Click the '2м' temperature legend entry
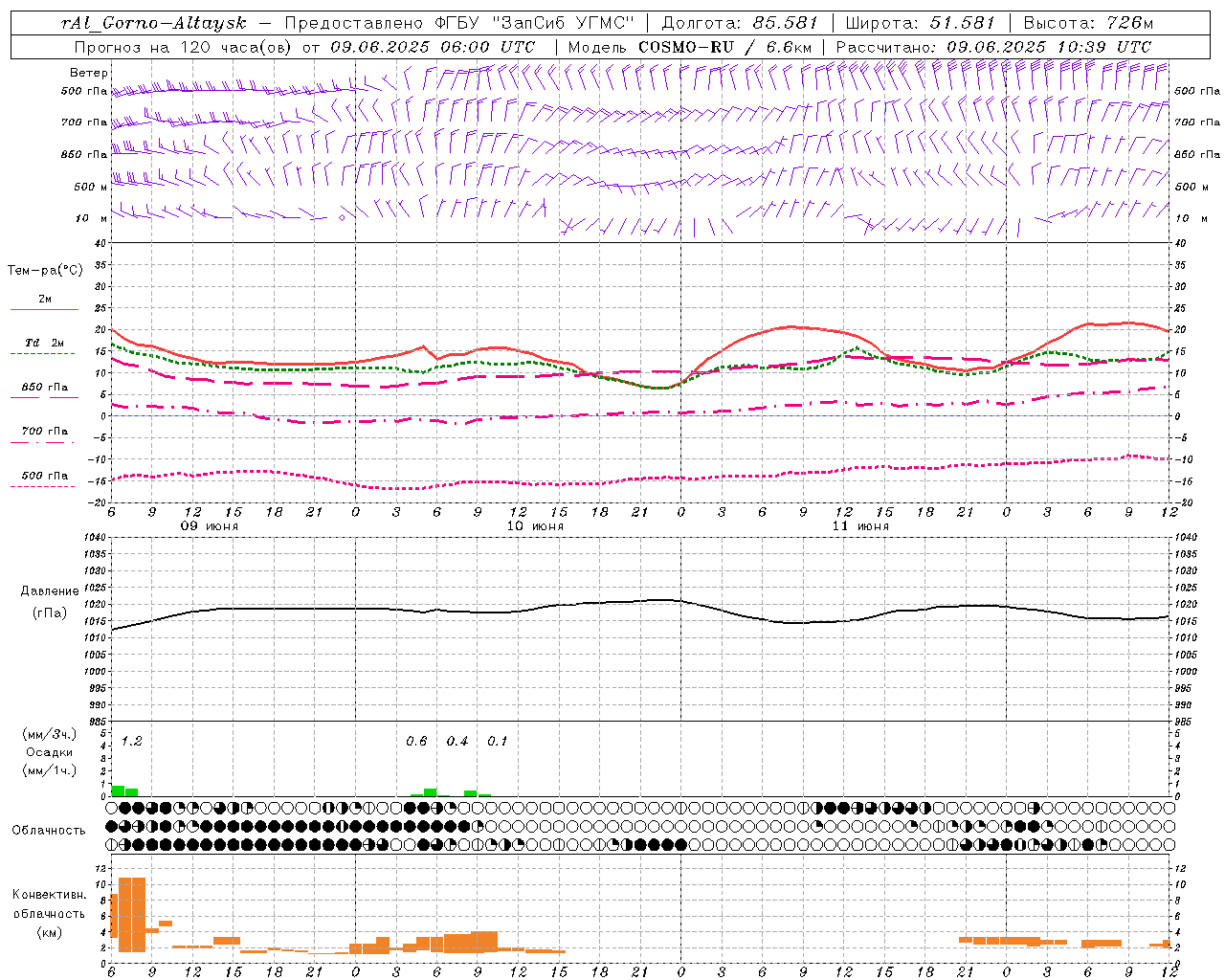This screenshot has height=980, width=1225. pos(45,300)
